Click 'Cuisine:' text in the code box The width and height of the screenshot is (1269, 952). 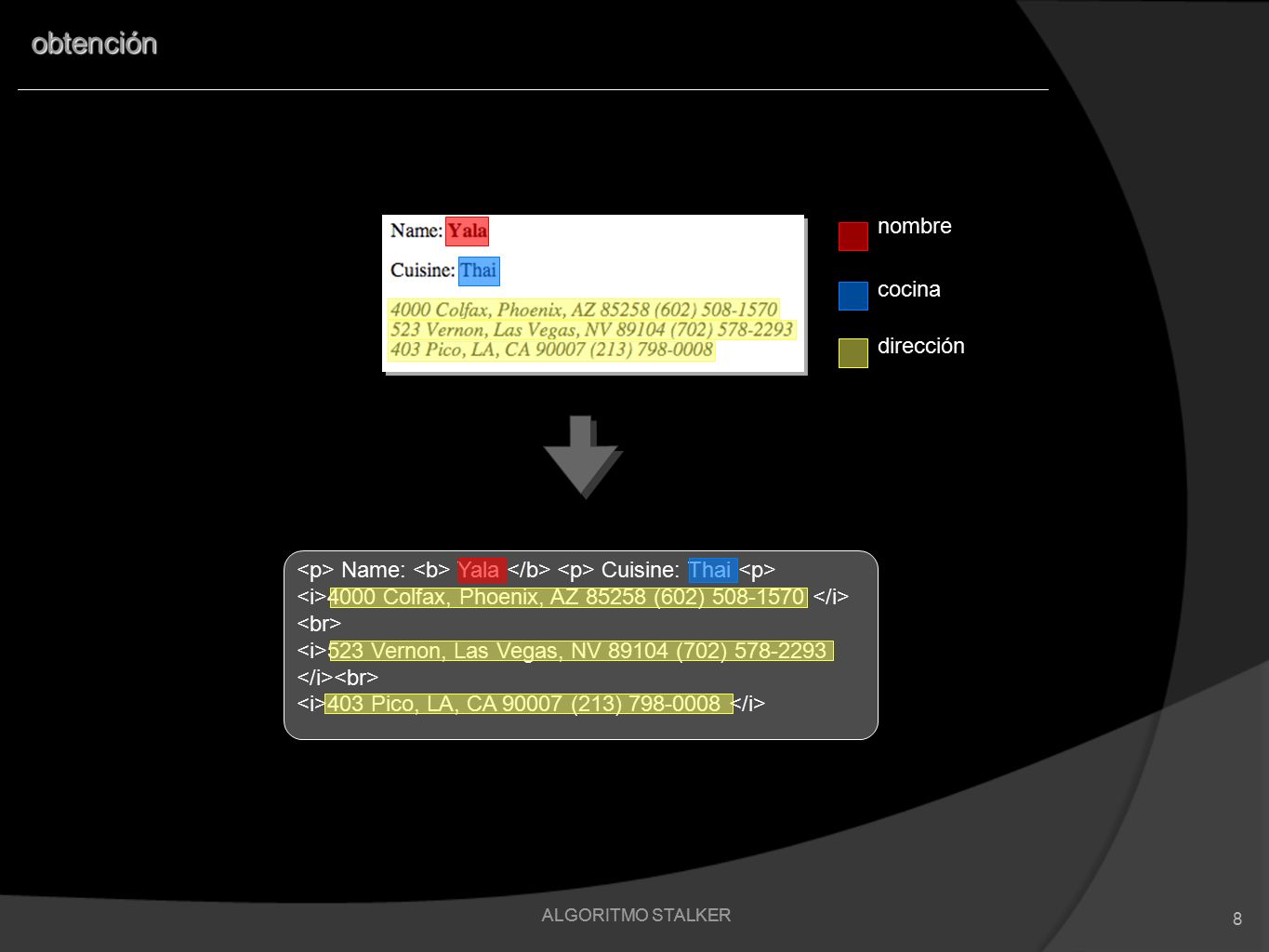[x=641, y=570]
